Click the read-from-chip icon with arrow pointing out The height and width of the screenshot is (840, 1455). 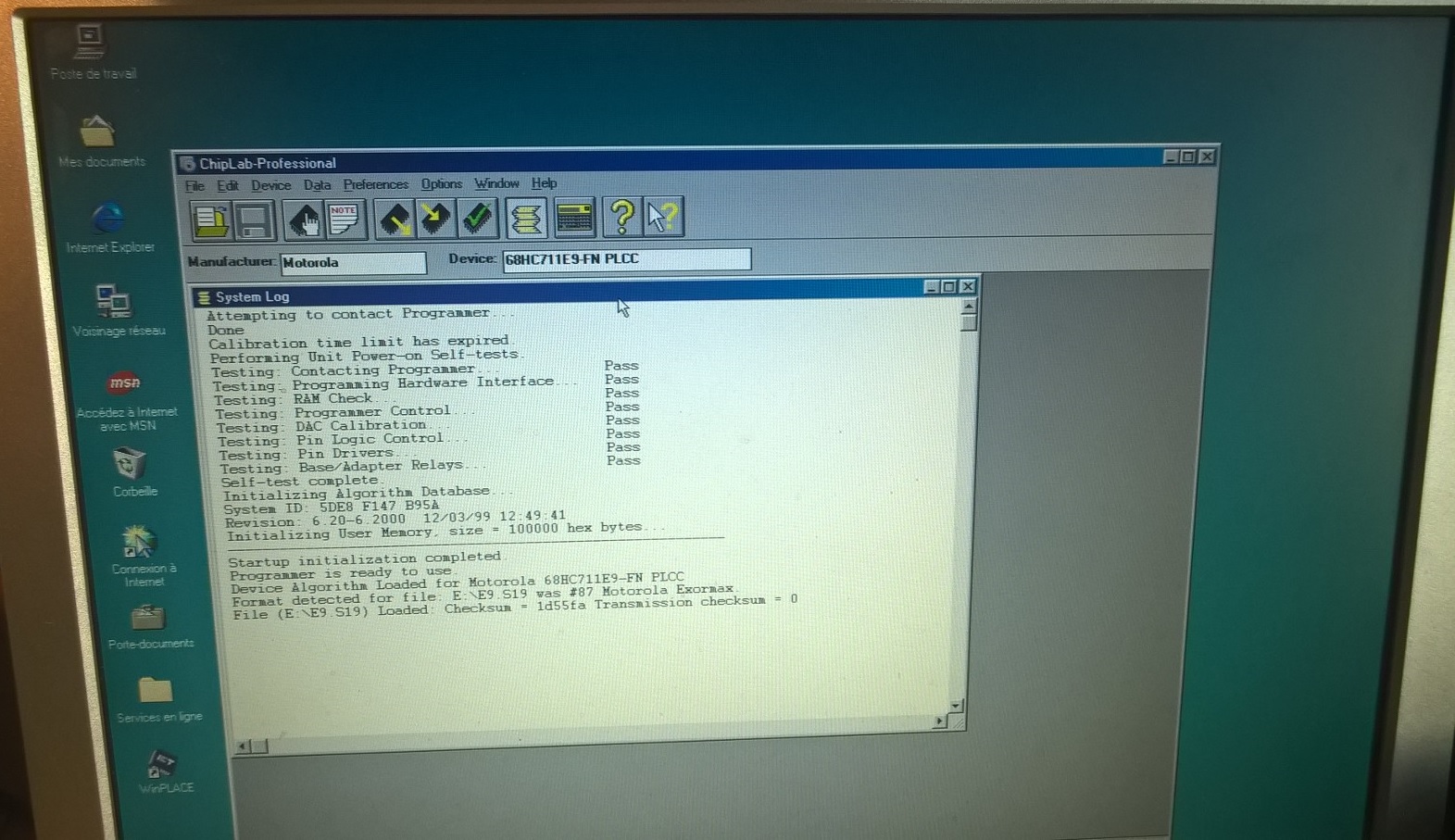coord(395,219)
